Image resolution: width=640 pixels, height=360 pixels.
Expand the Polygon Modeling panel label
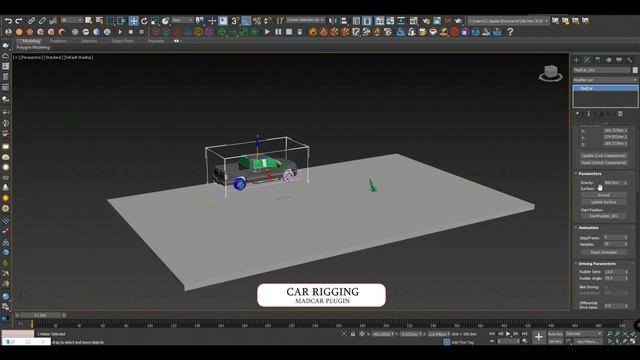click(x=33, y=47)
